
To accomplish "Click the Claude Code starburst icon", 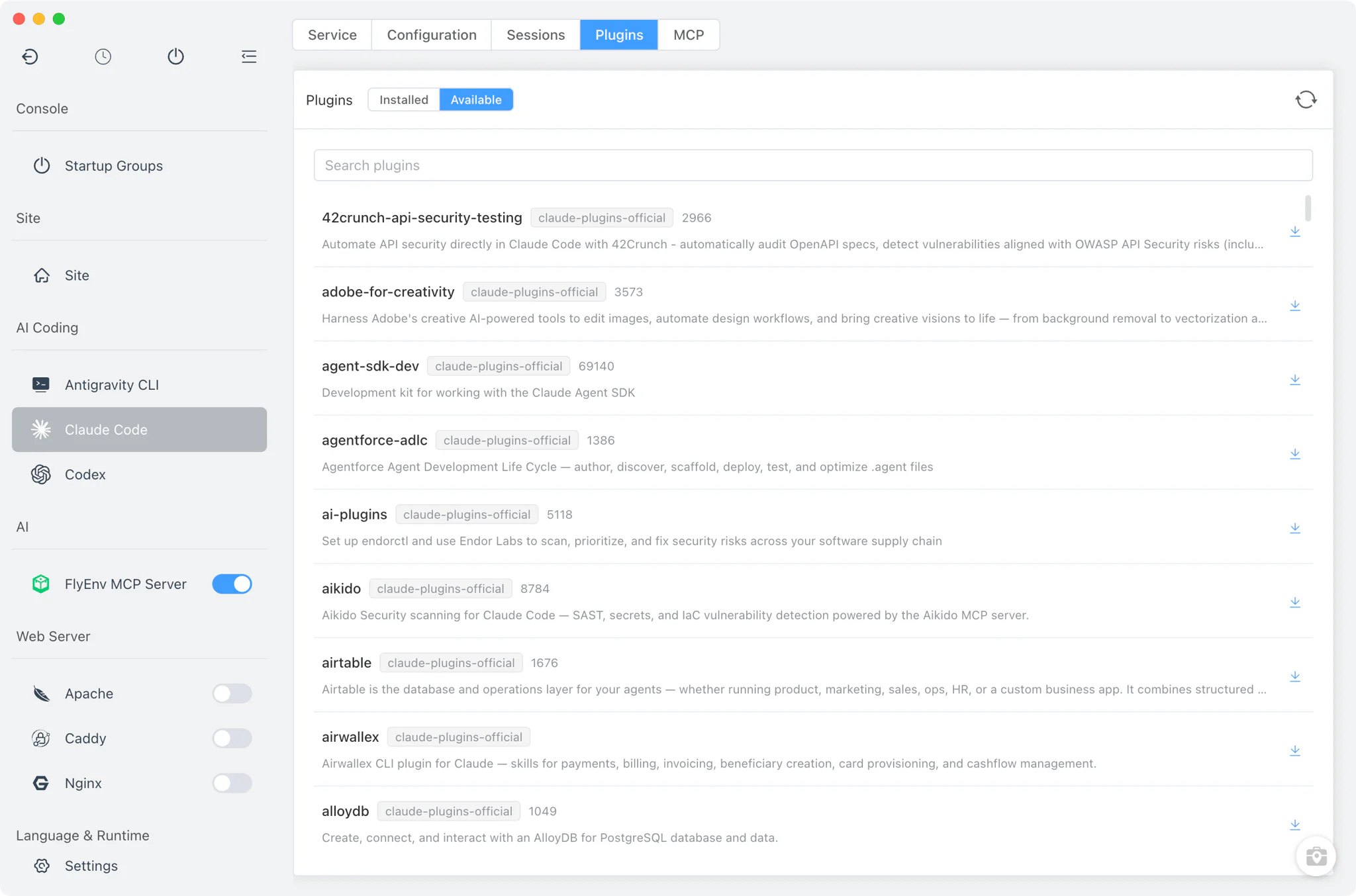I will click(x=41, y=429).
